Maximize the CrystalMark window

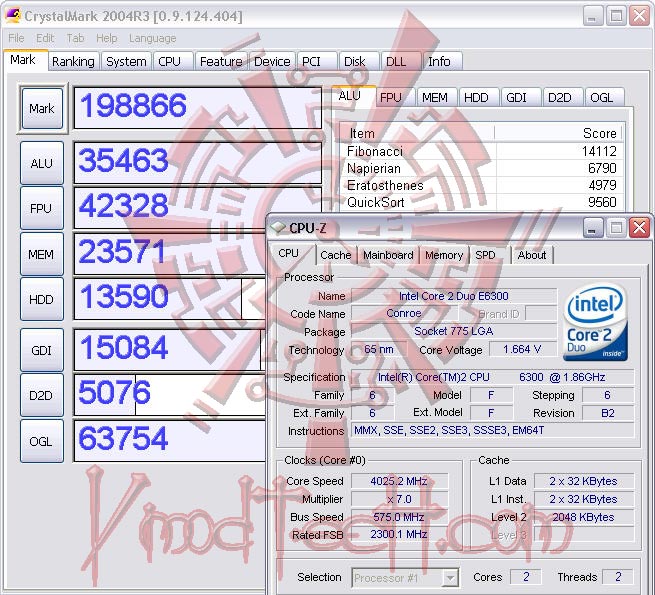point(616,16)
